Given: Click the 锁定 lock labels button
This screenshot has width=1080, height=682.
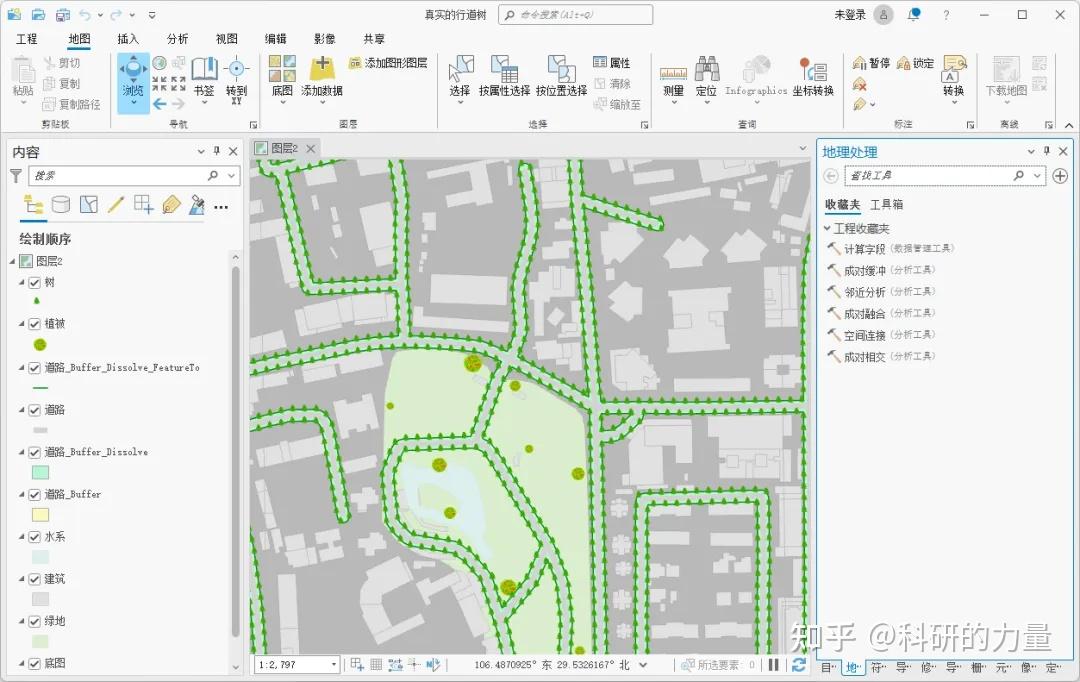Looking at the screenshot, I should [915, 63].
